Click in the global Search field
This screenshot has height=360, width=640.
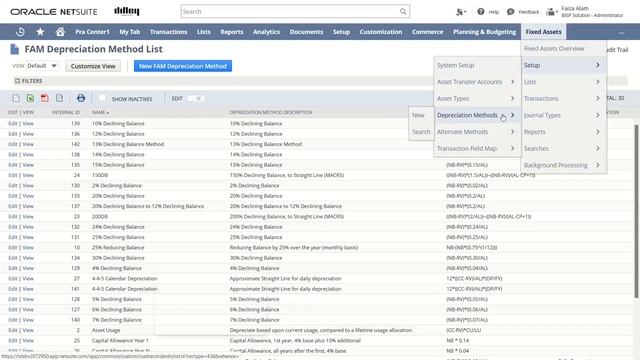(x=290, y=11)
